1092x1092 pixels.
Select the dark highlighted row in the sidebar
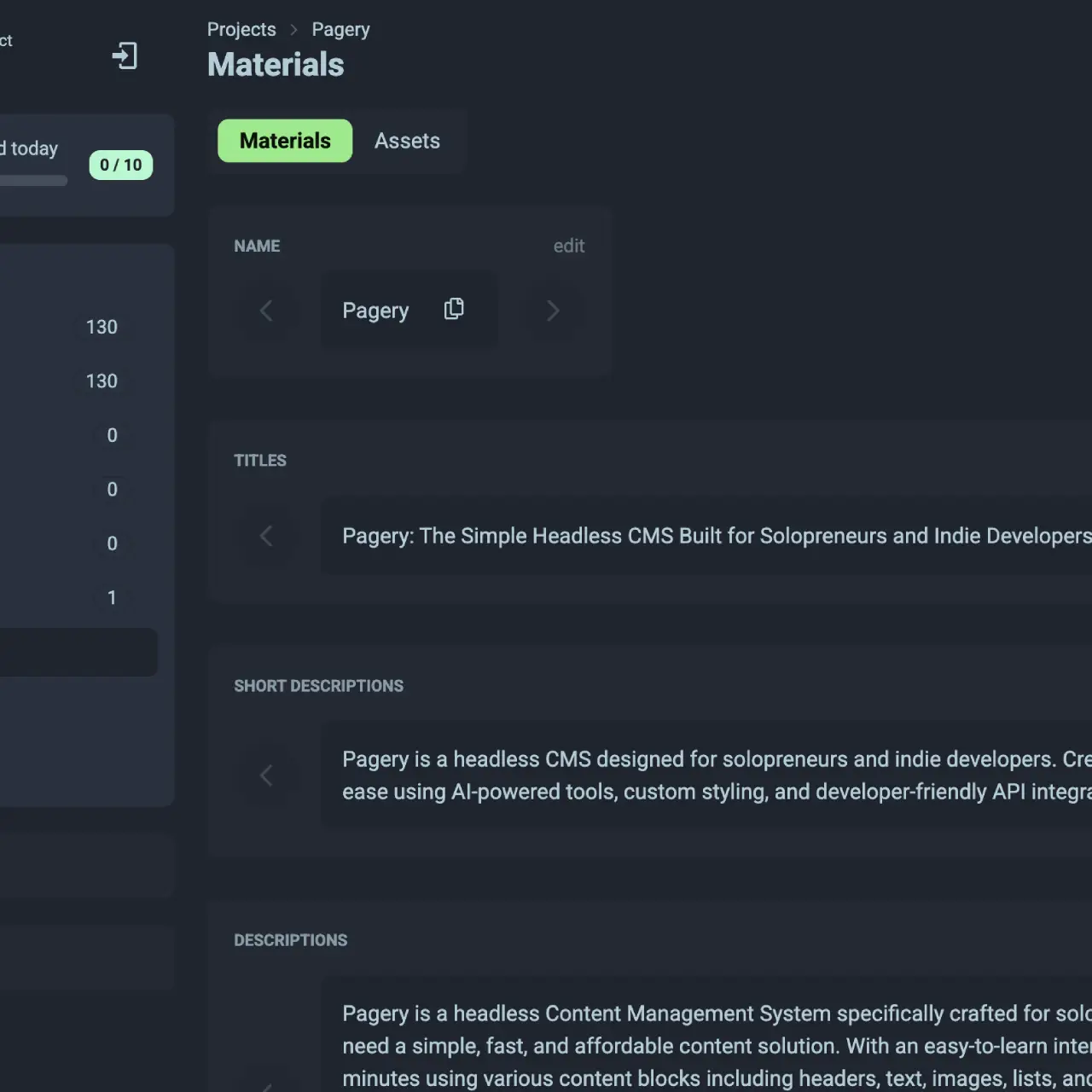click(78, 653)
